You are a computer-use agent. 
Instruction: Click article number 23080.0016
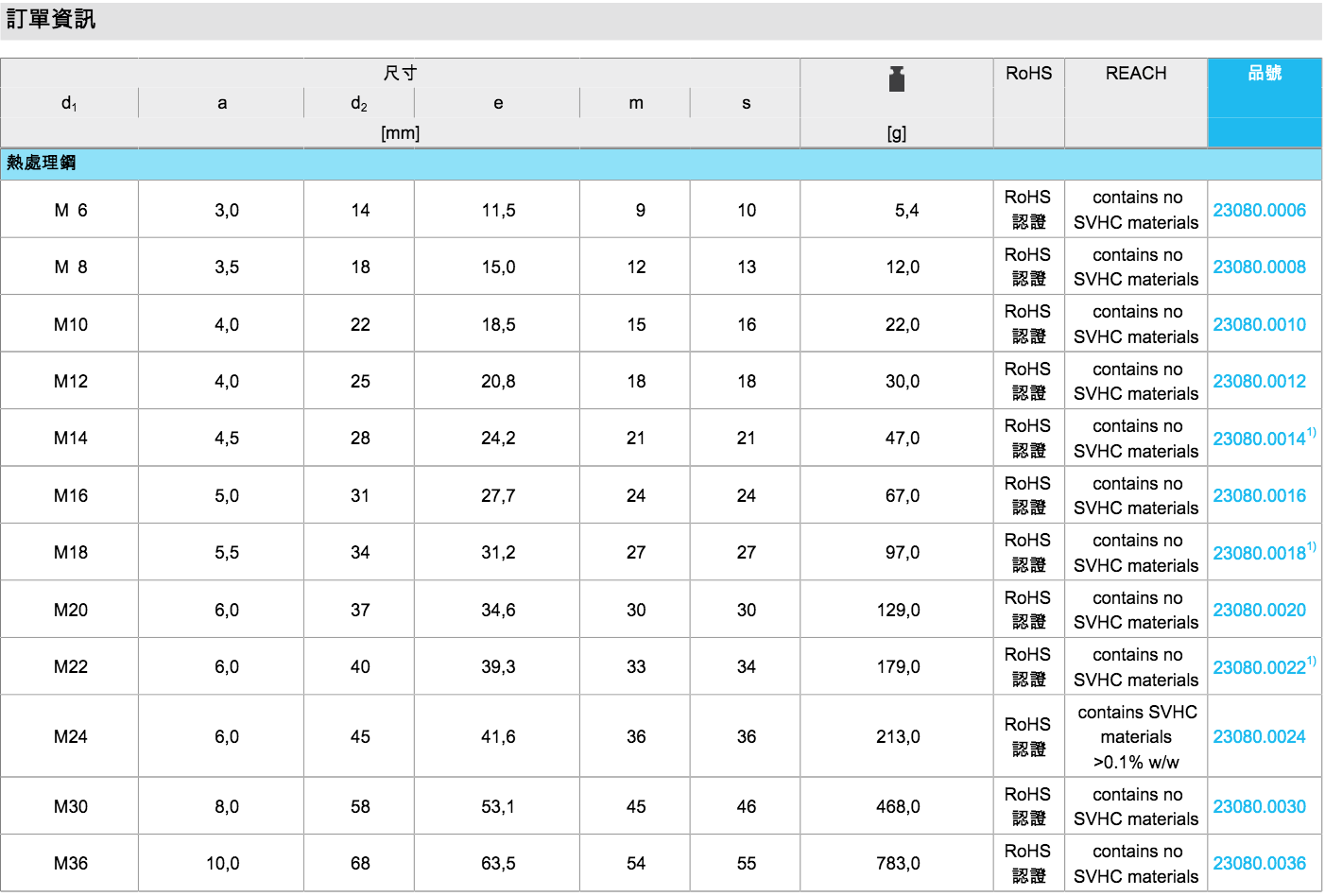1259,495
